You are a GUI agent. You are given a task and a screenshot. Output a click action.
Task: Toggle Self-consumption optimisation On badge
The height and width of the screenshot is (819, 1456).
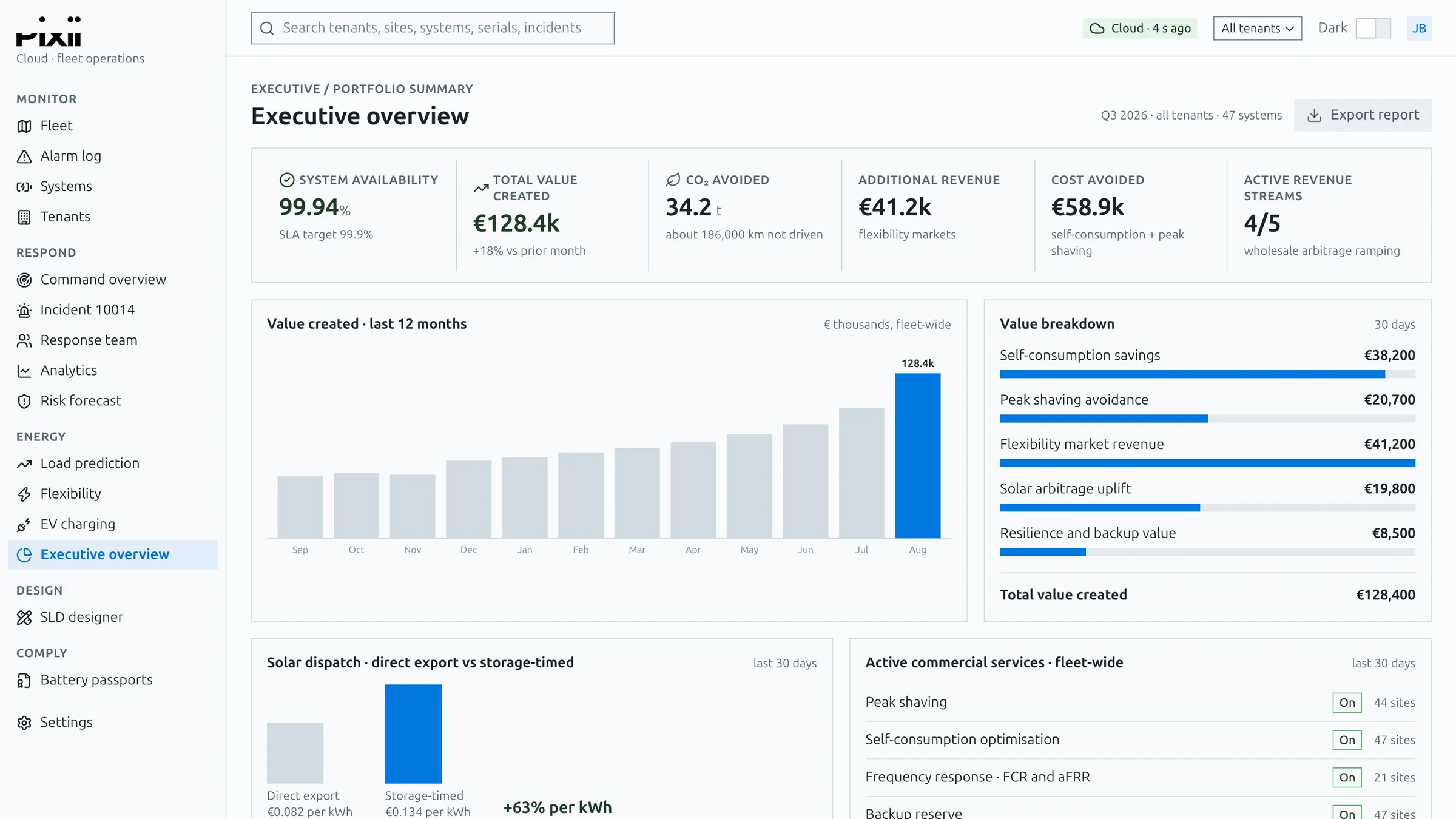point(1347,740)
